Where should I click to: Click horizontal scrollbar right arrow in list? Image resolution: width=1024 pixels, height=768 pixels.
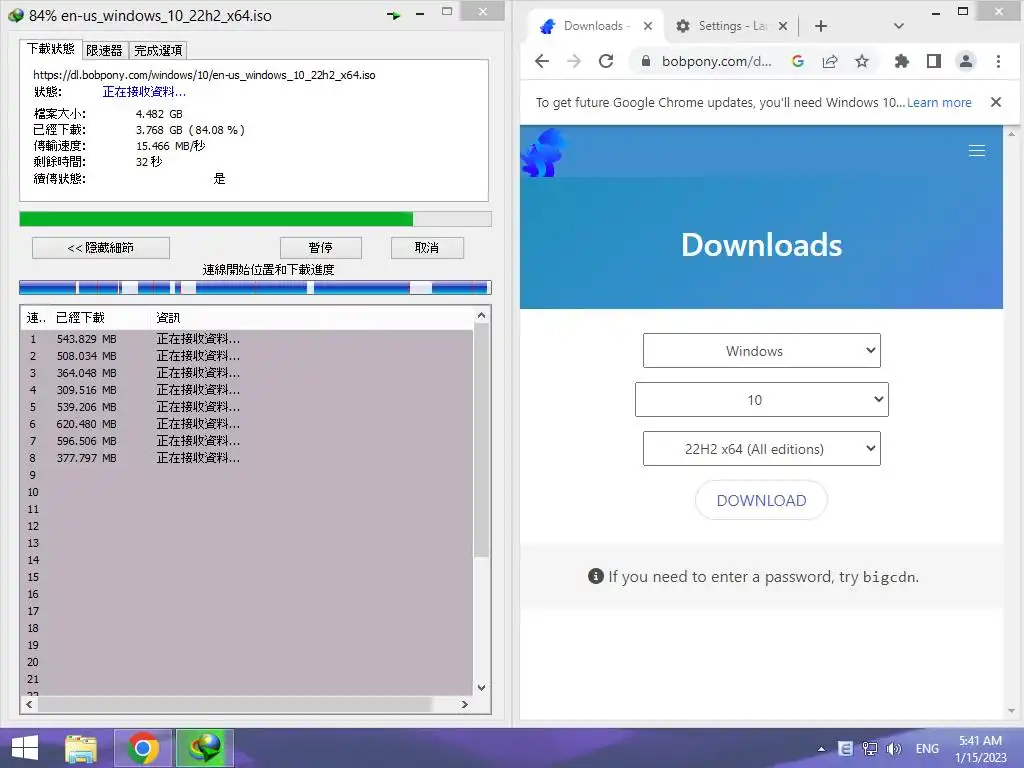[464, 705]
